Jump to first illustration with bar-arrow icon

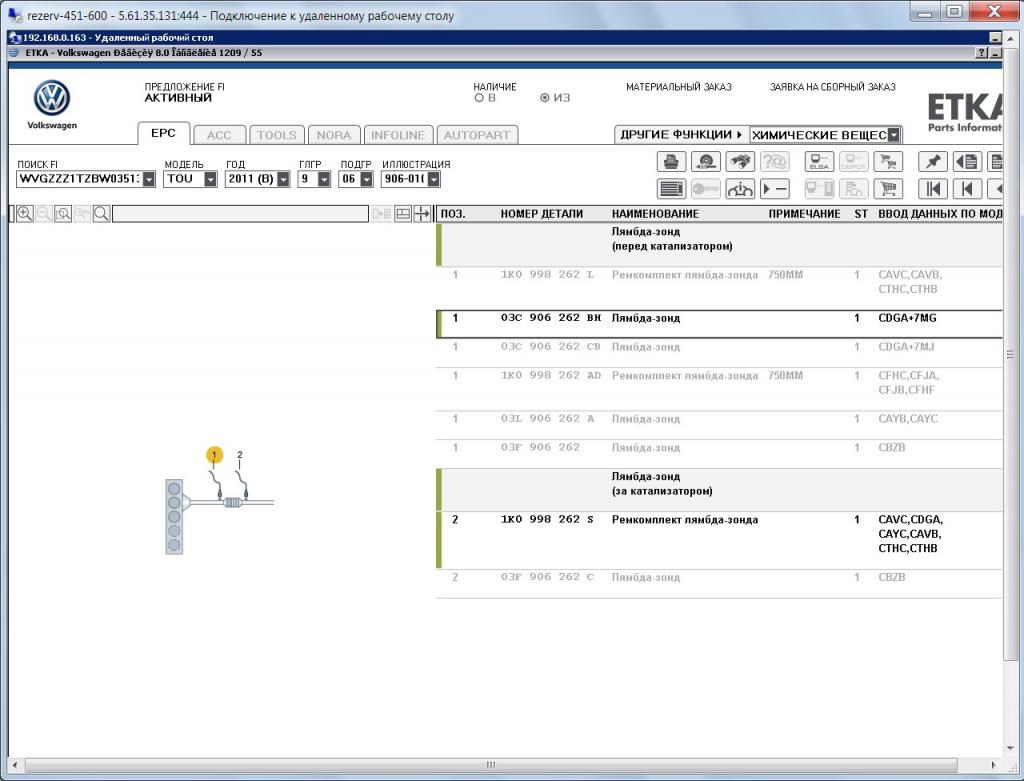click(933, 189)
